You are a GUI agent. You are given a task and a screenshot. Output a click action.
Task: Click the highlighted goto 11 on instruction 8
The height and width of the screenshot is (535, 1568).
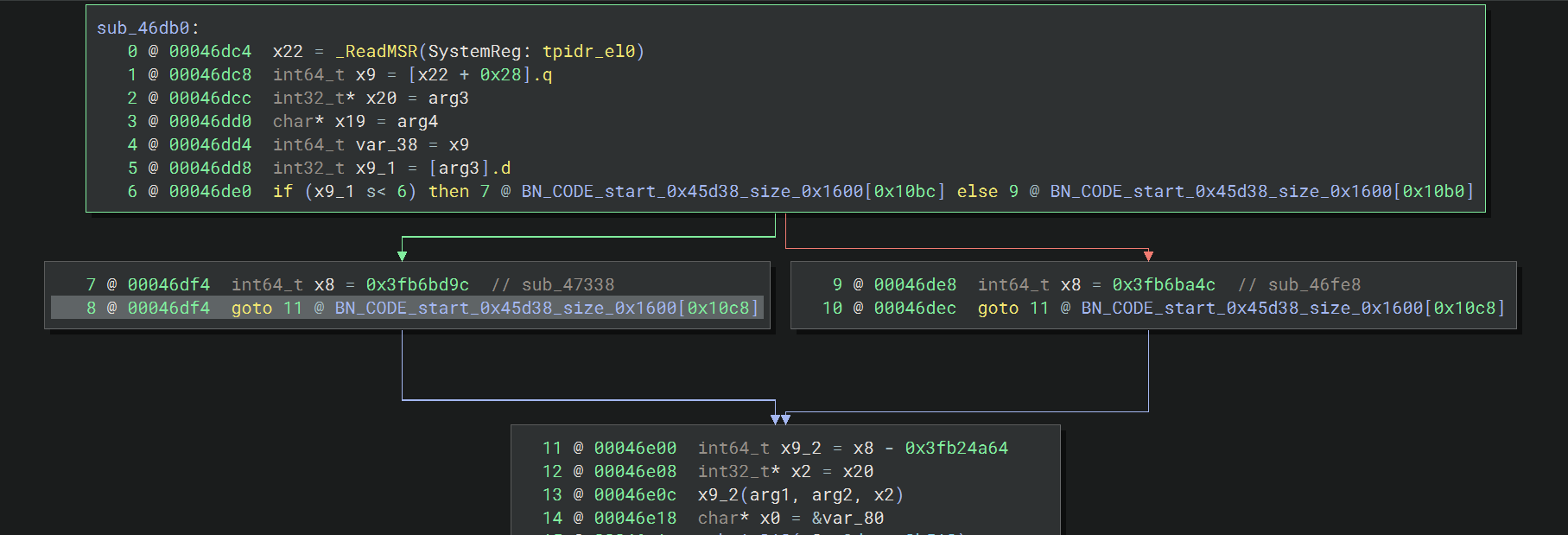266,308
